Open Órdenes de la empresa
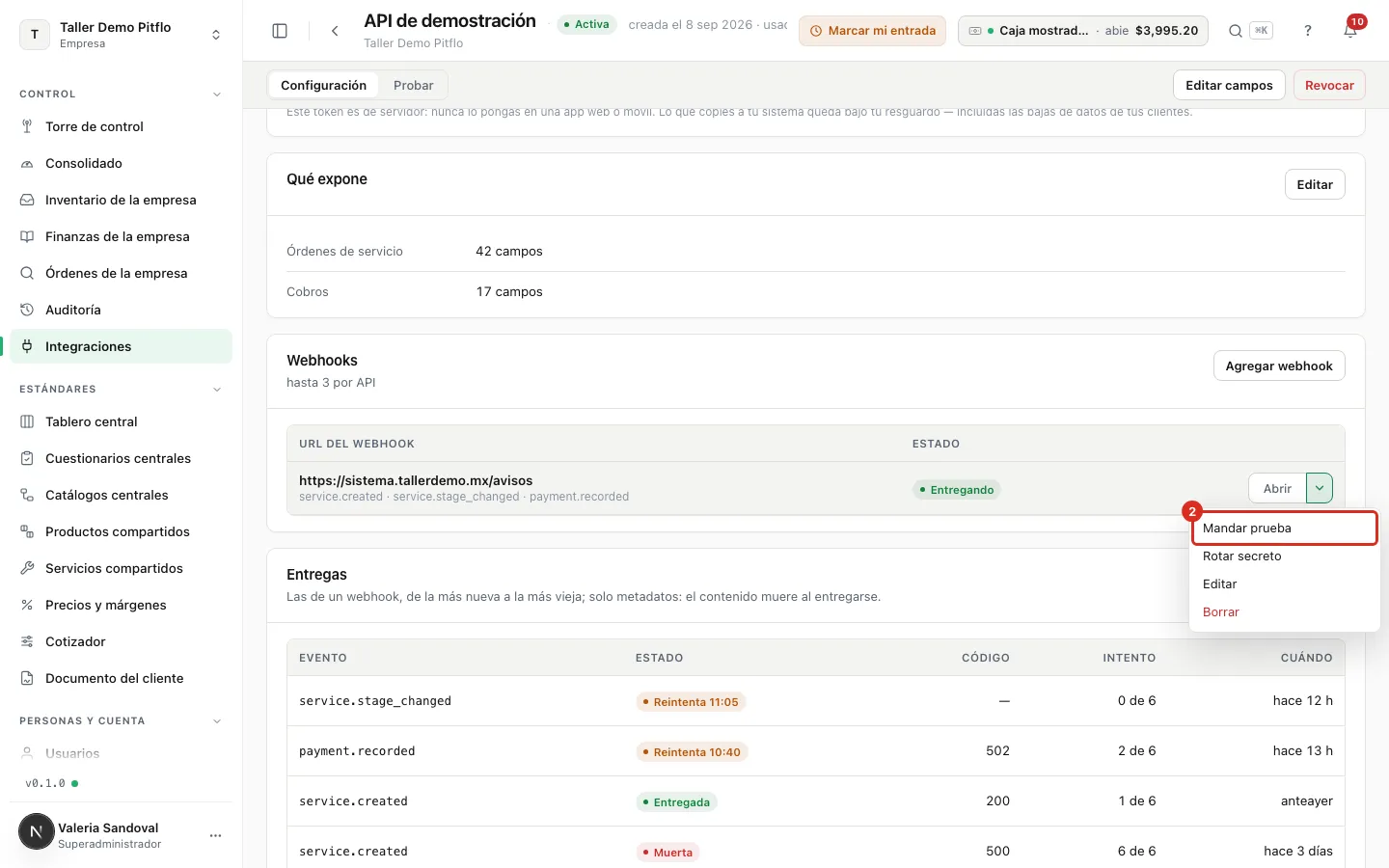 click(122, 273)
